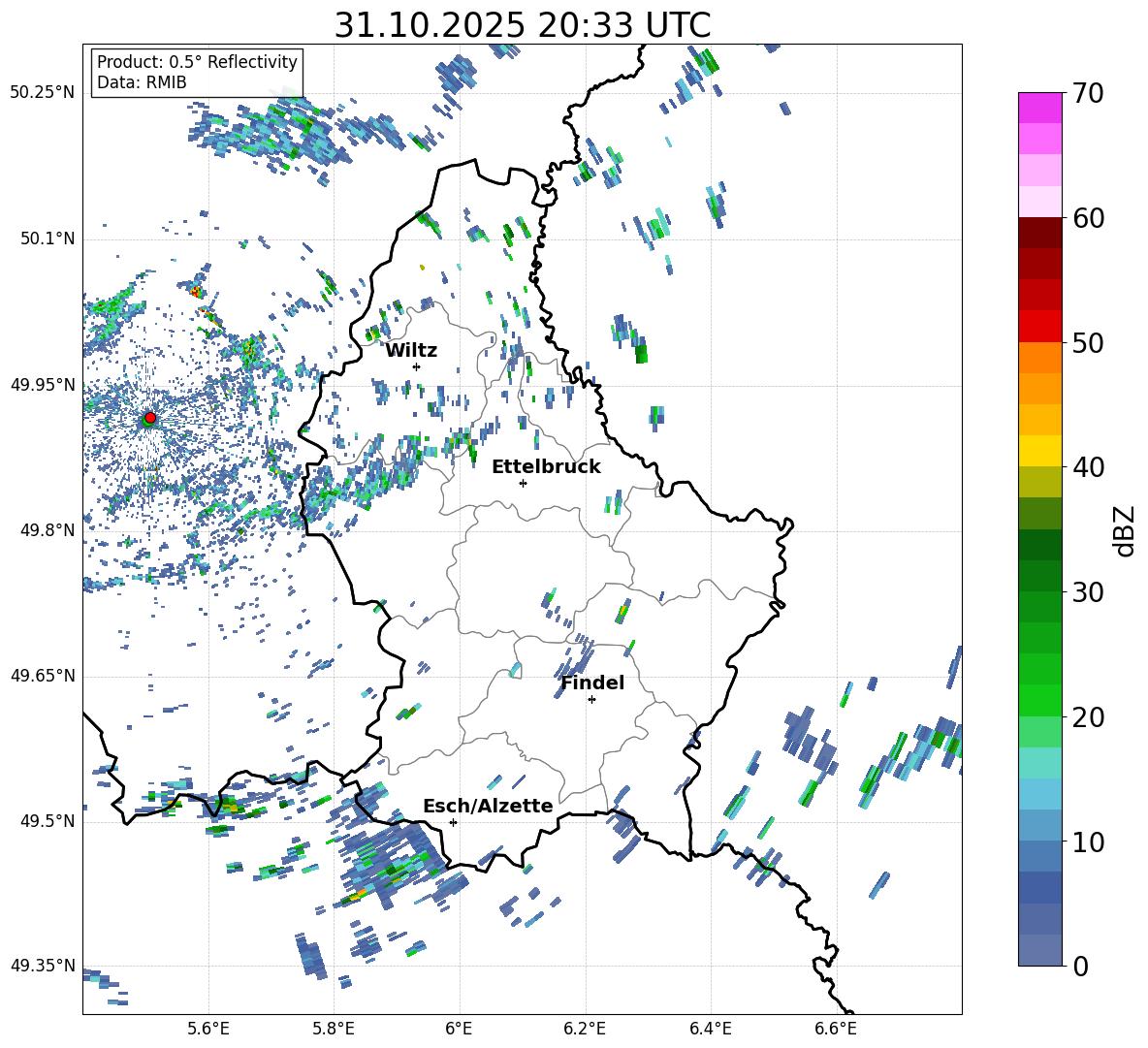
Task: Select the Wiltz city label
Action: click(x=411, y=351)
